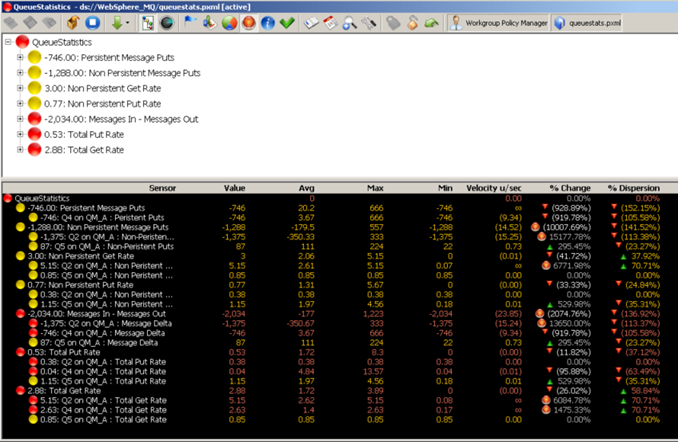
Task: Click the blue flag toolbar icon
Action: click(x=190, y=22)
